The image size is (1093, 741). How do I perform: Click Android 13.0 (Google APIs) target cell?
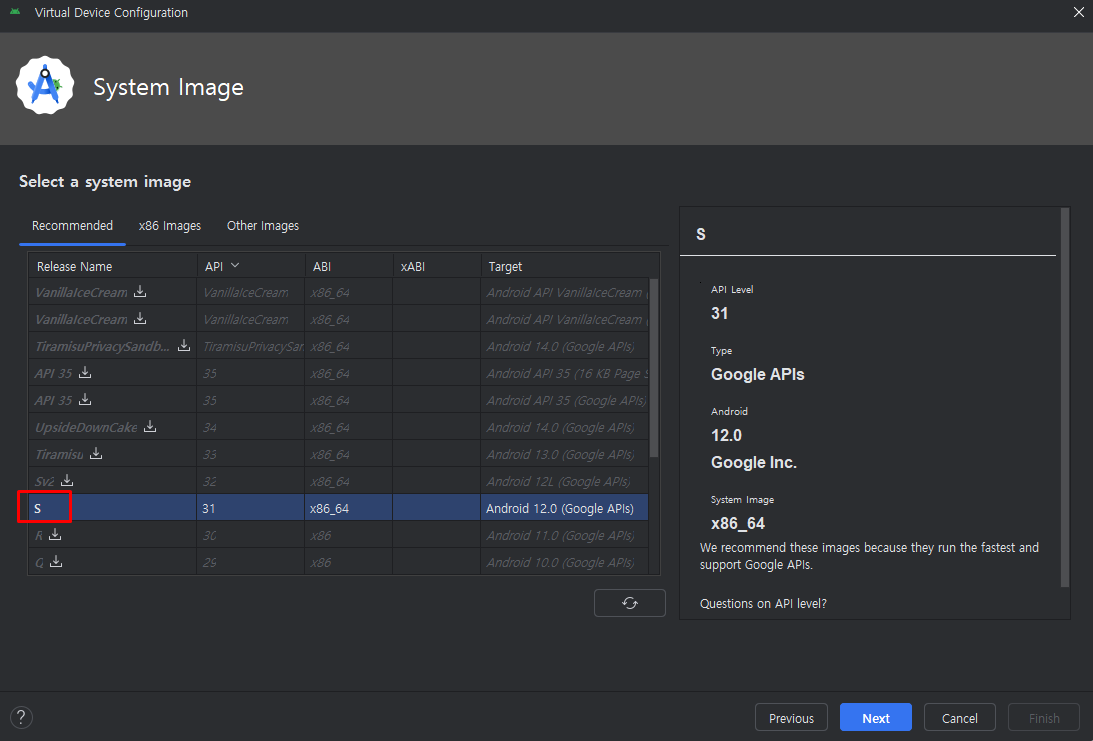pos(565,454)
